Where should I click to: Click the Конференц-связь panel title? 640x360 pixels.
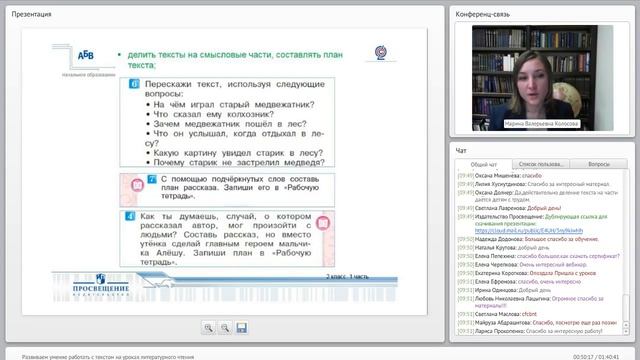482,14
